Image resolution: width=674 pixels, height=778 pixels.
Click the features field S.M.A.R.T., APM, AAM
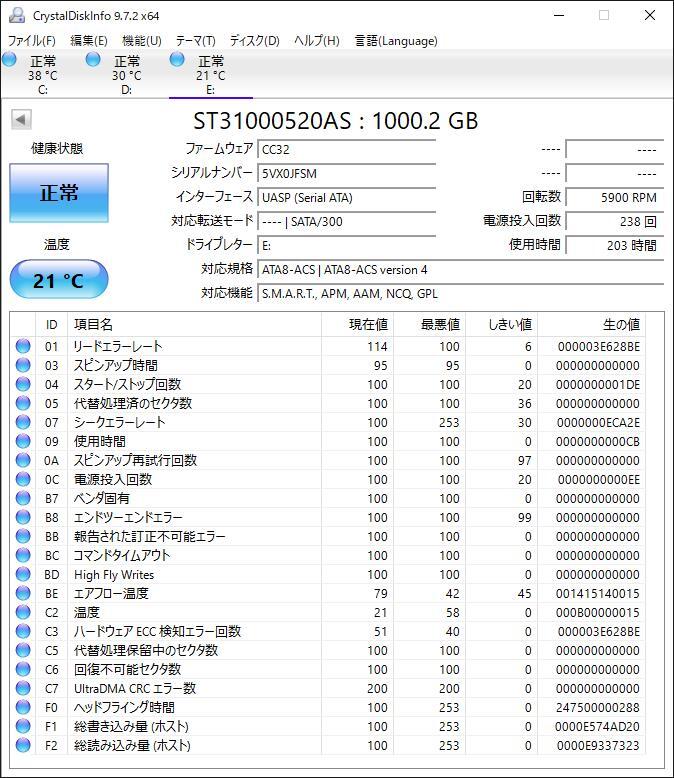pyautogui.click(x=460, y=294)
